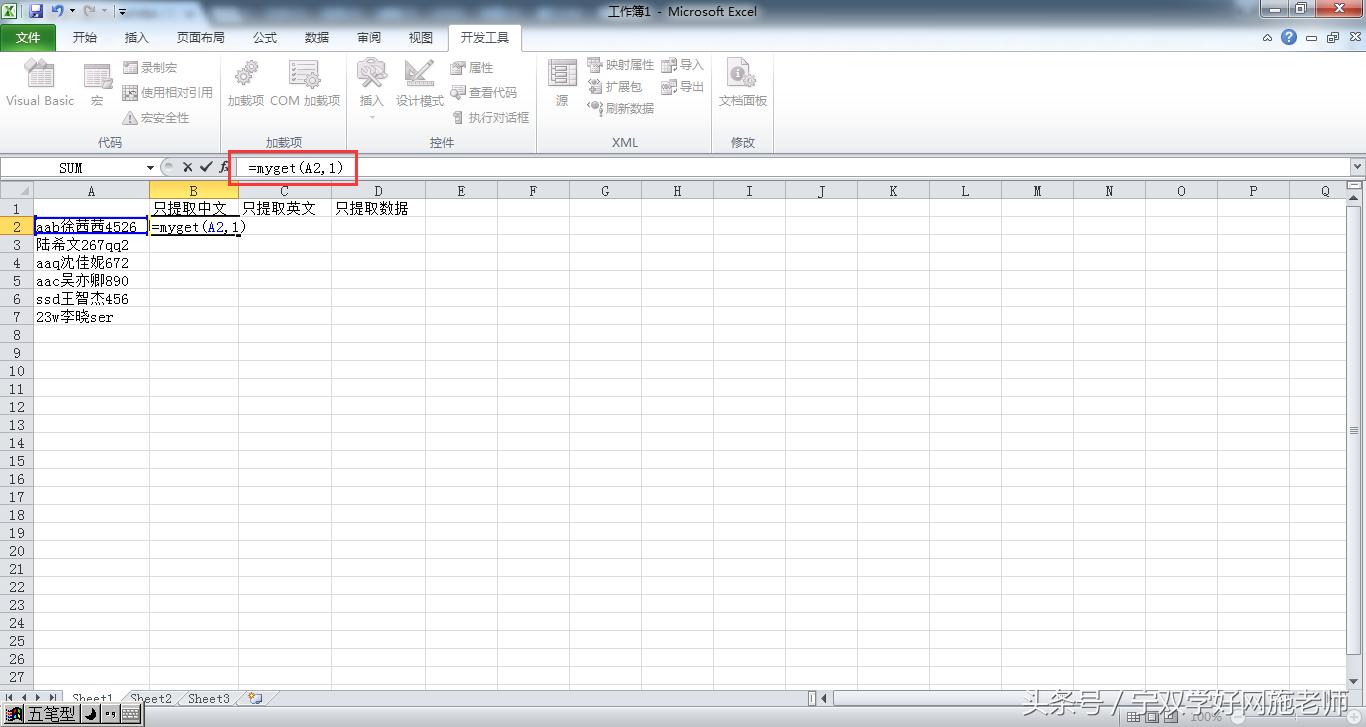
Task: Select cell with aaq沈佳妮672
Action: point(92,263)
